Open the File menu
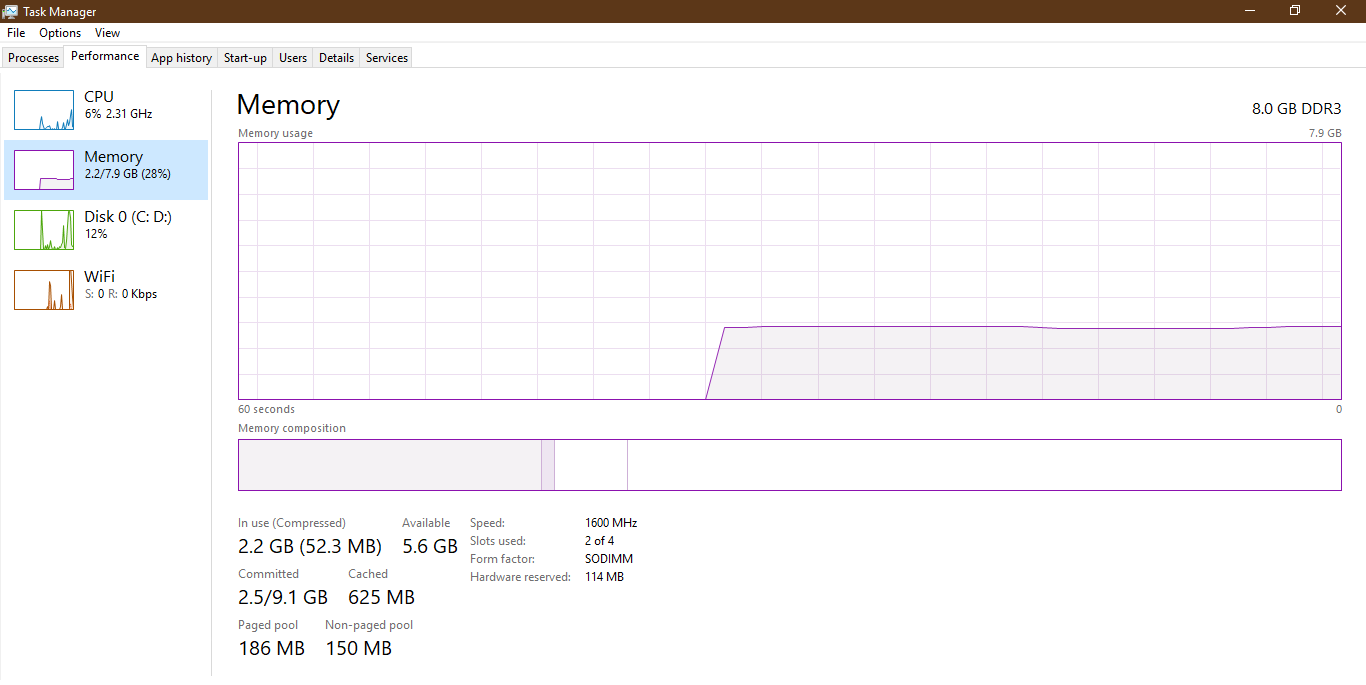Viewport: 1366px width, 685px height. pos(15,32)
